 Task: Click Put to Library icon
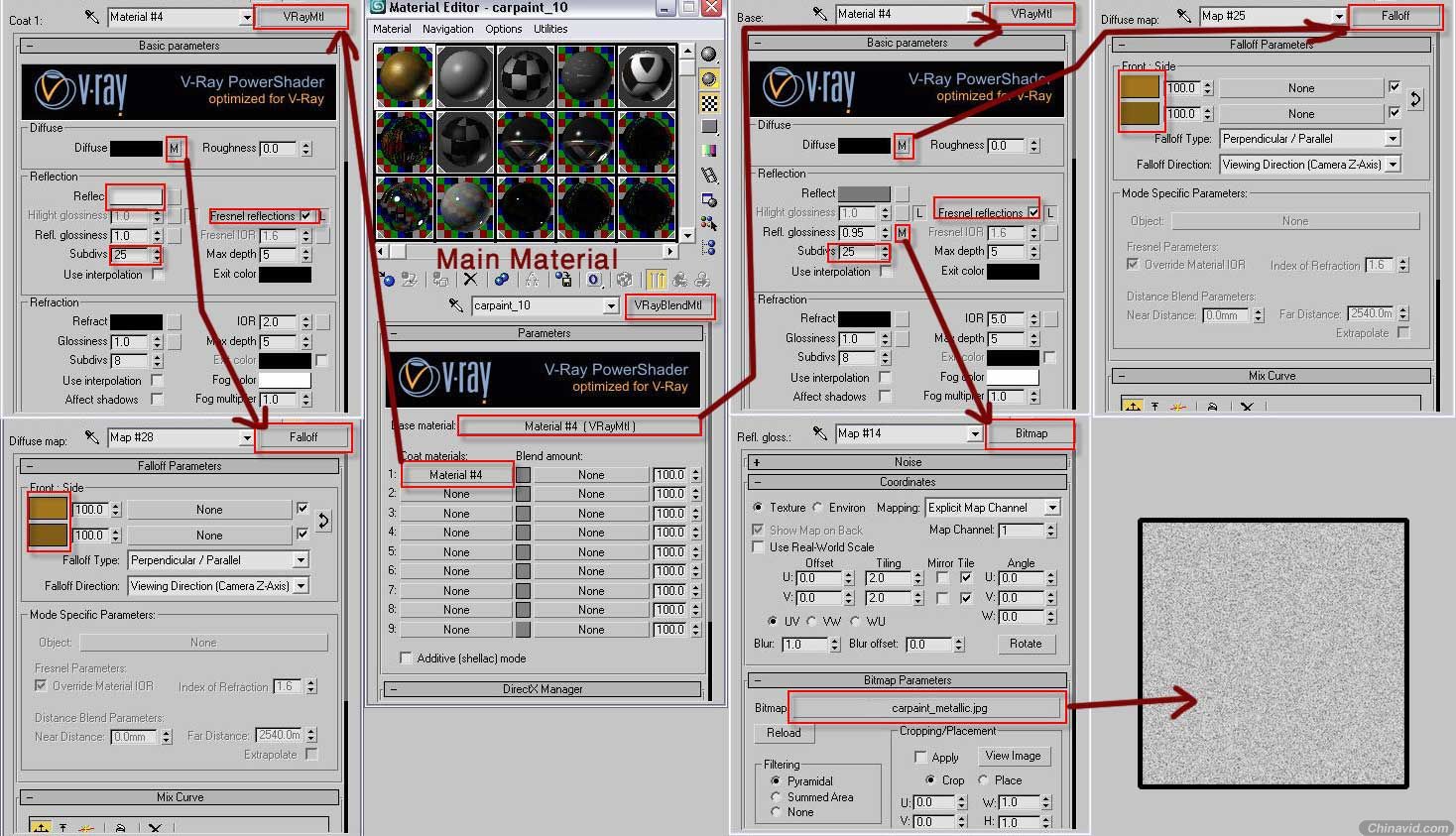[563, 280]
